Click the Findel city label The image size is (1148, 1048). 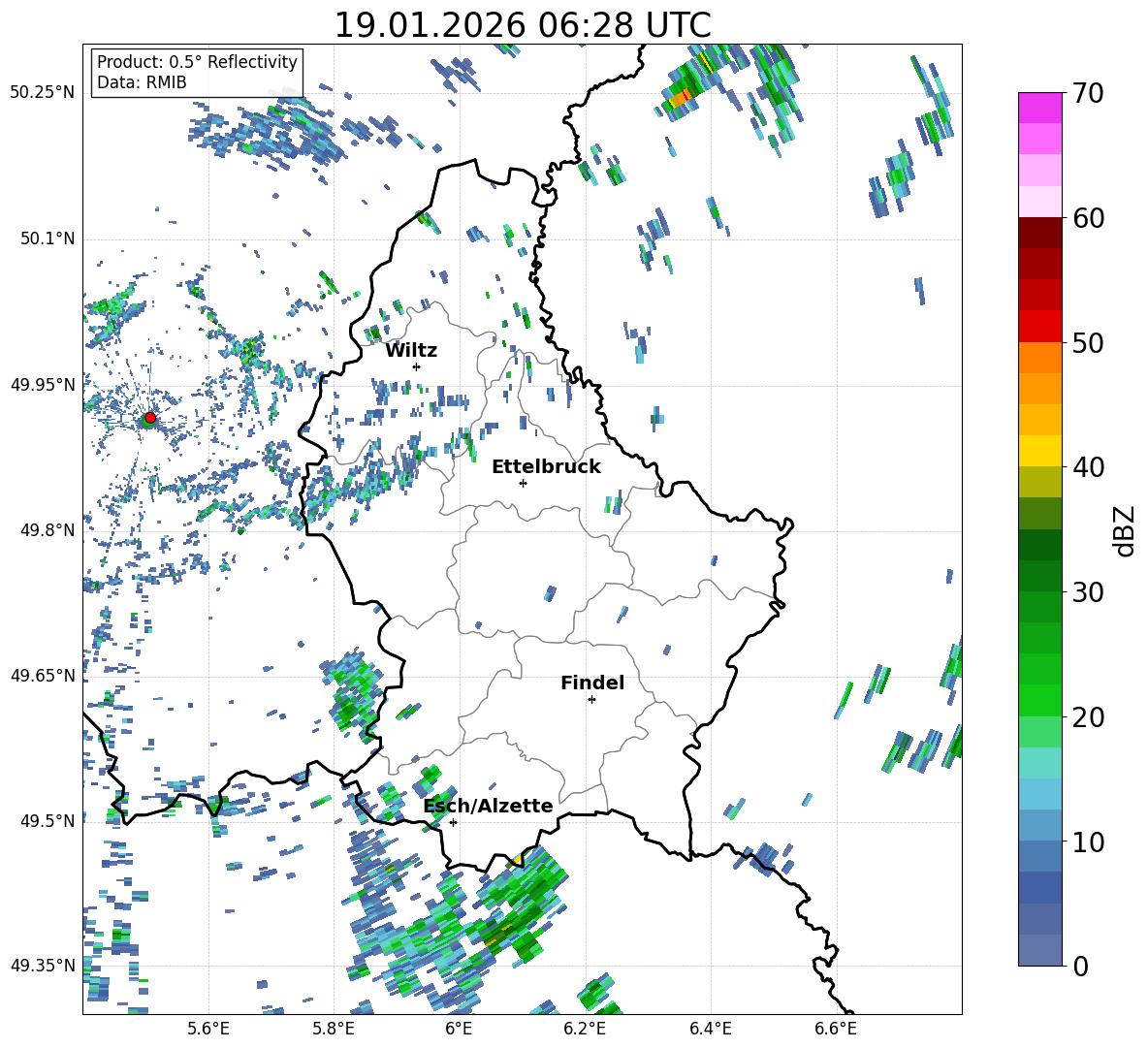click(x=592, y=683)
